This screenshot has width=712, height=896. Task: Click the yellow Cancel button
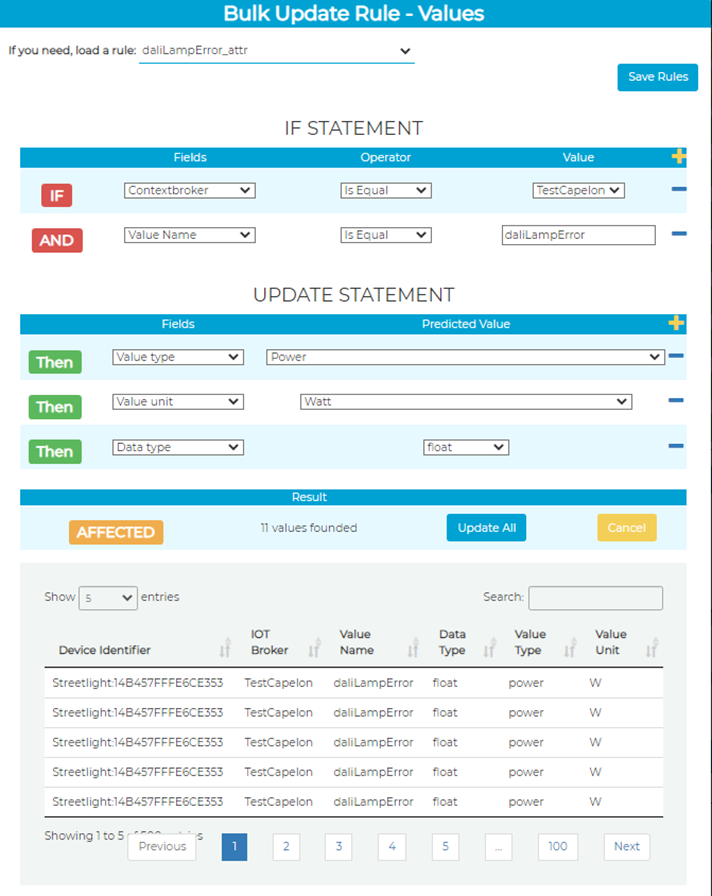pos(626,528)
